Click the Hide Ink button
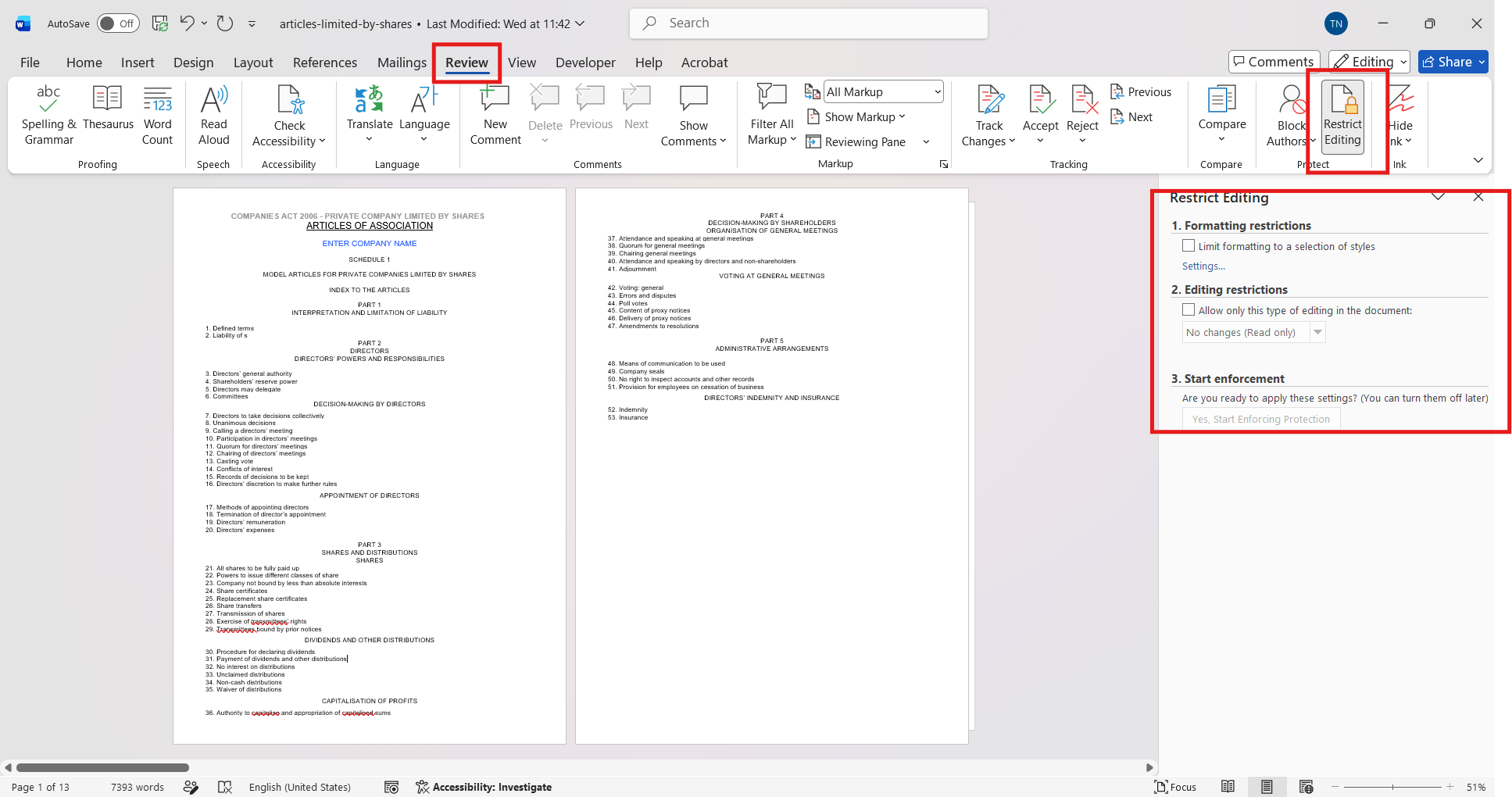Image resolution: width=1512 pixels, height=797 pixels. (x=1400, y=116)
